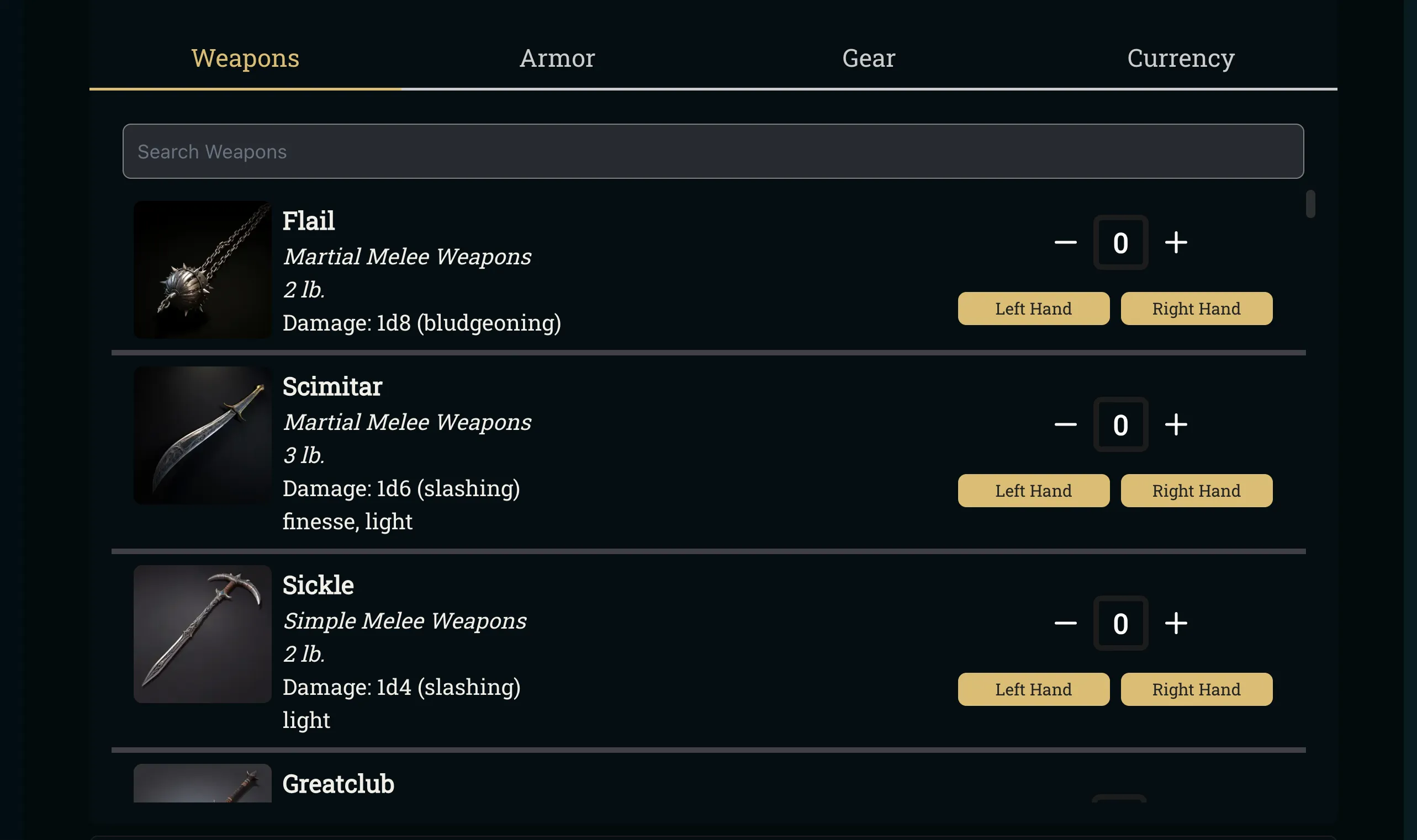Open the Gear tab

[869, 59]
